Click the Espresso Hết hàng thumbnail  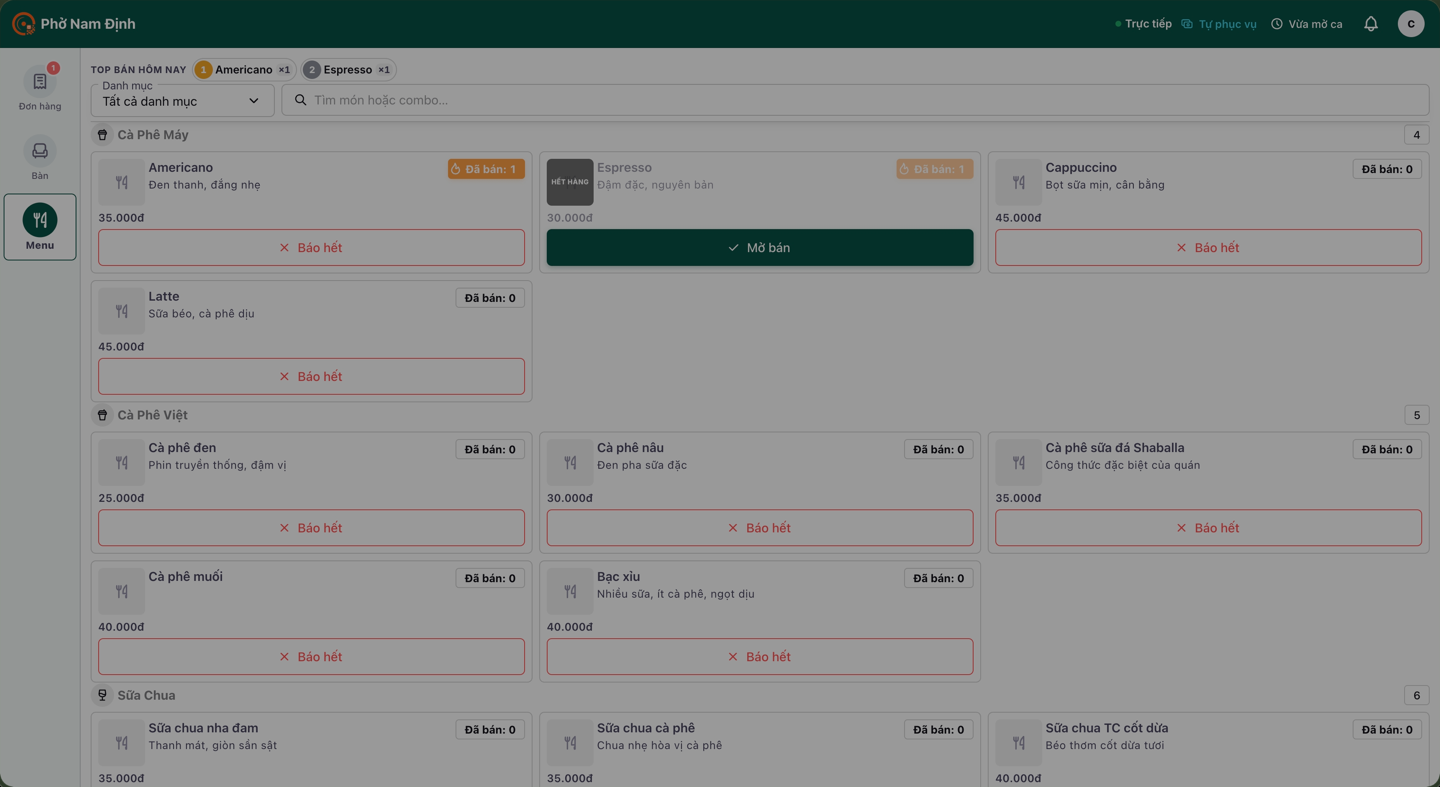coord(570,182)
